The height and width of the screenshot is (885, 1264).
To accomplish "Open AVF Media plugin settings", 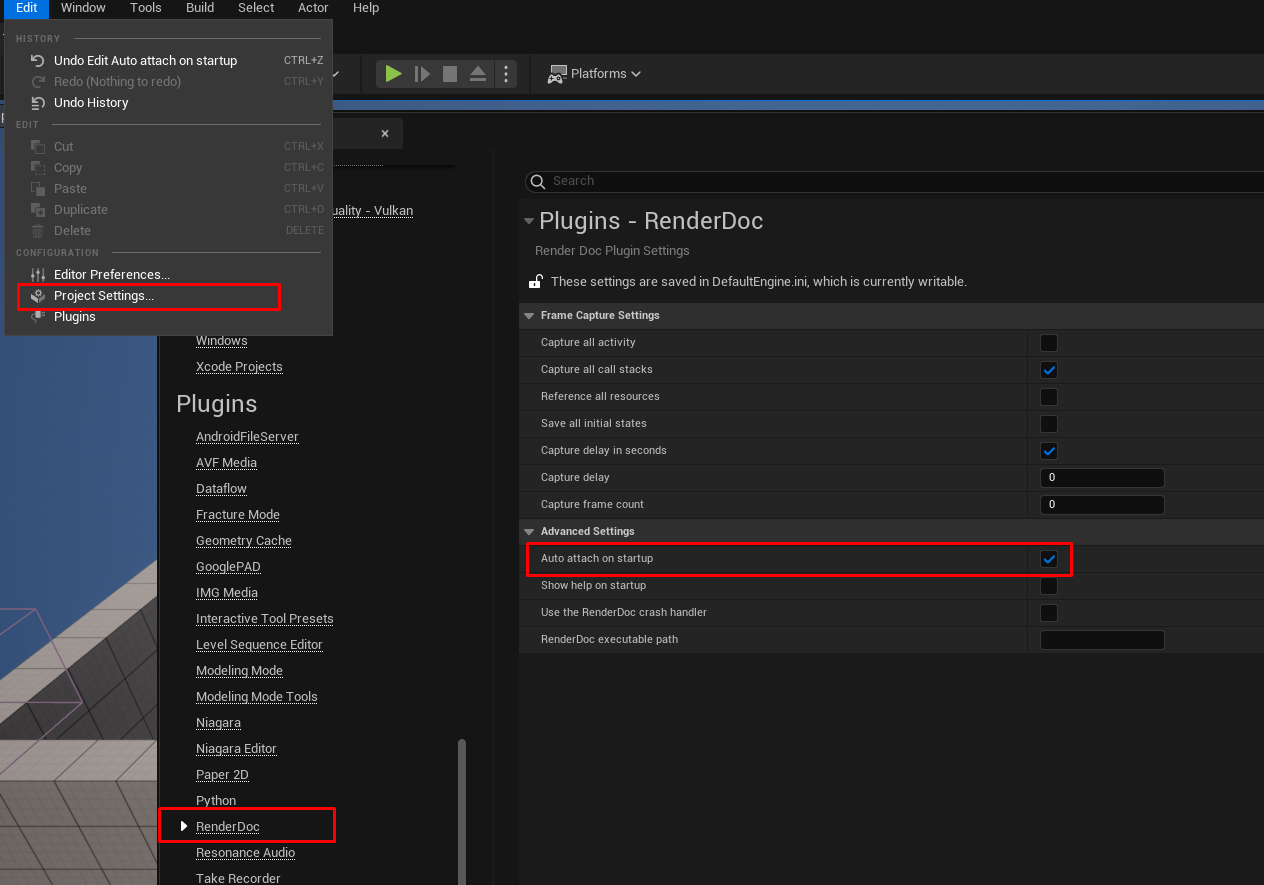I will point(226,463).
